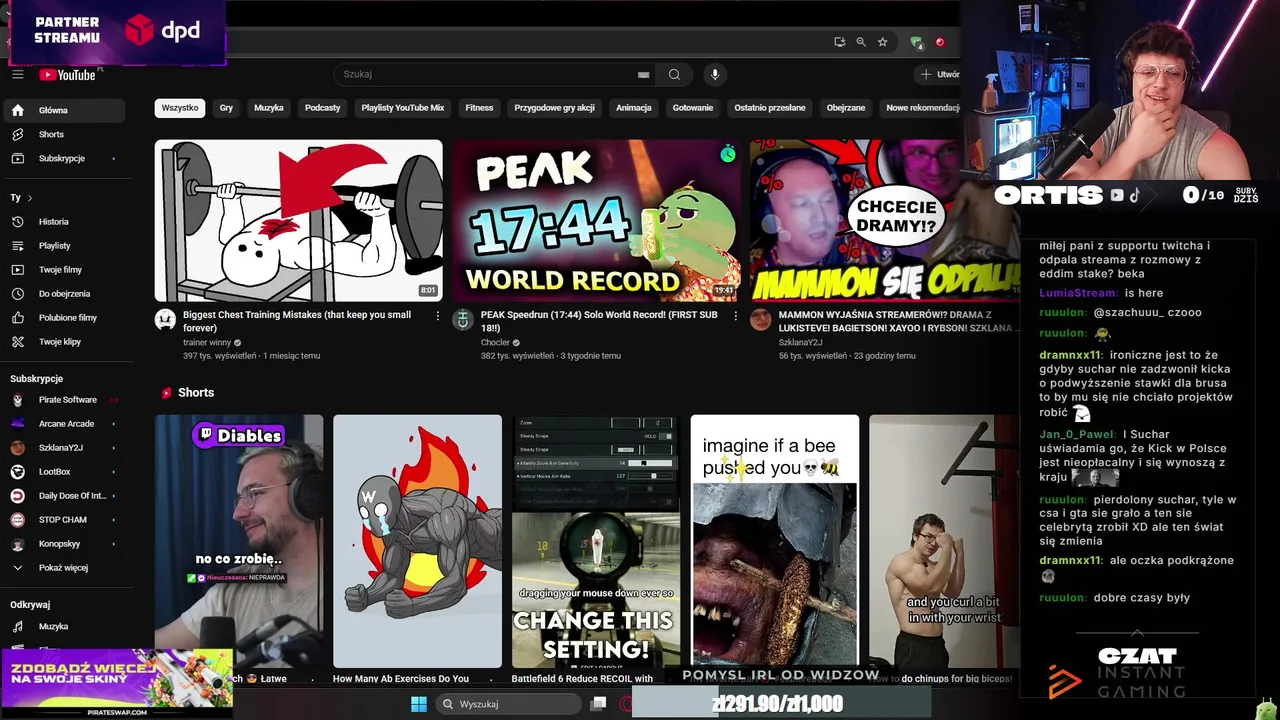Click the SzklanaY2J channel name under video
Image resolution: width=1280 pixels, height=720 pixels.
(800, 342)
